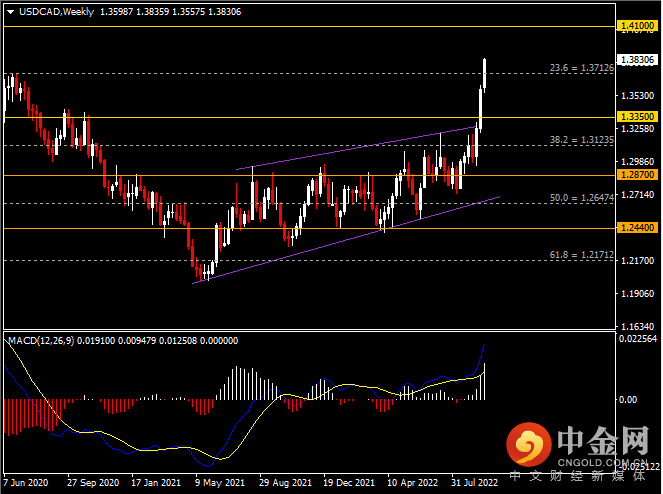Select the MACD(12,26,9) indicator label

(x=41, y=340)
